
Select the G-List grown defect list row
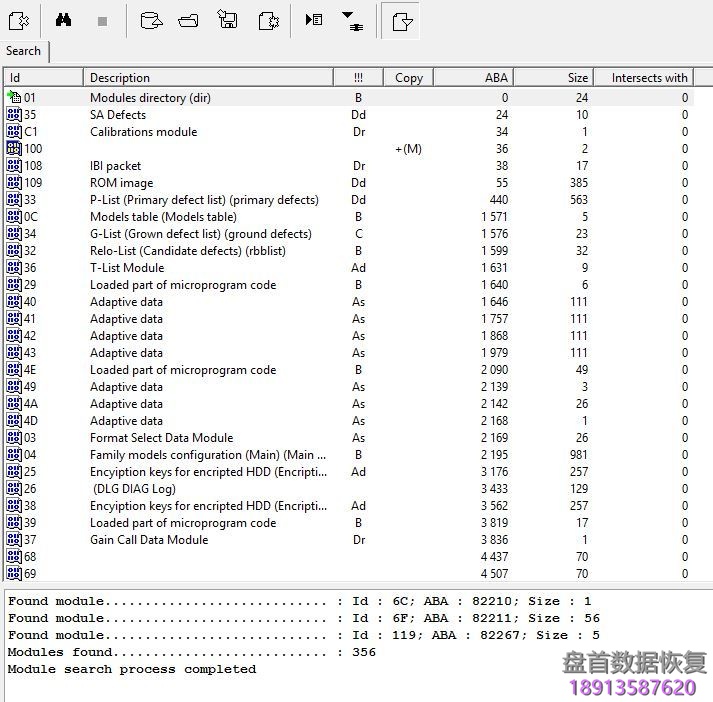pos(200,234)
